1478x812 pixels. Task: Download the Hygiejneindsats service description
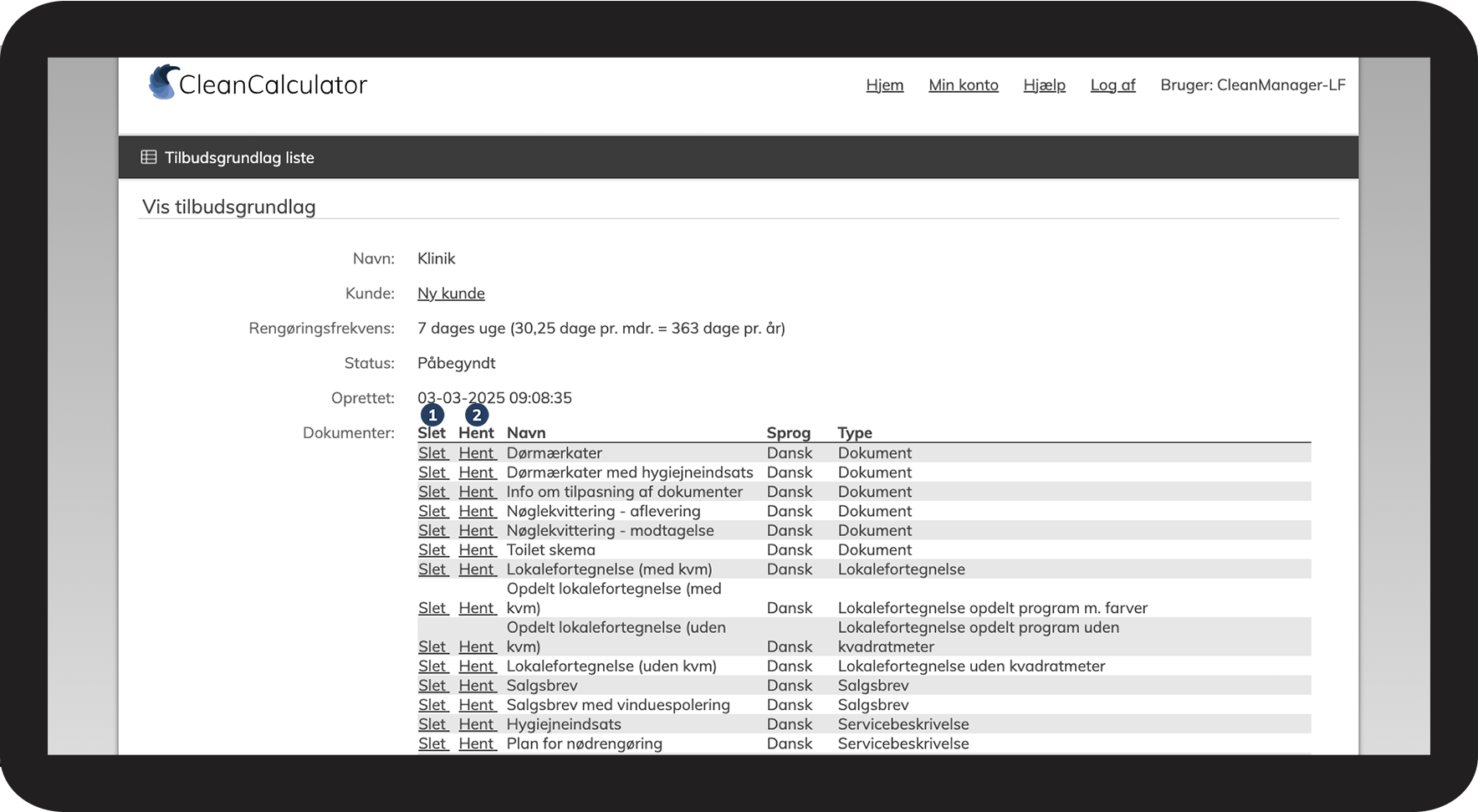(477, 724)
